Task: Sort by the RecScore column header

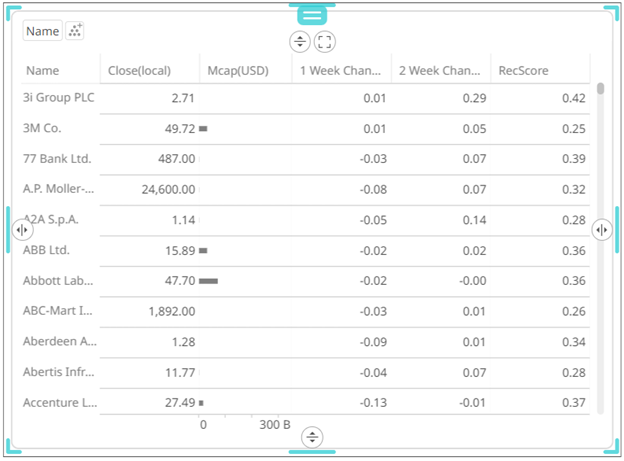Action: 525,71
